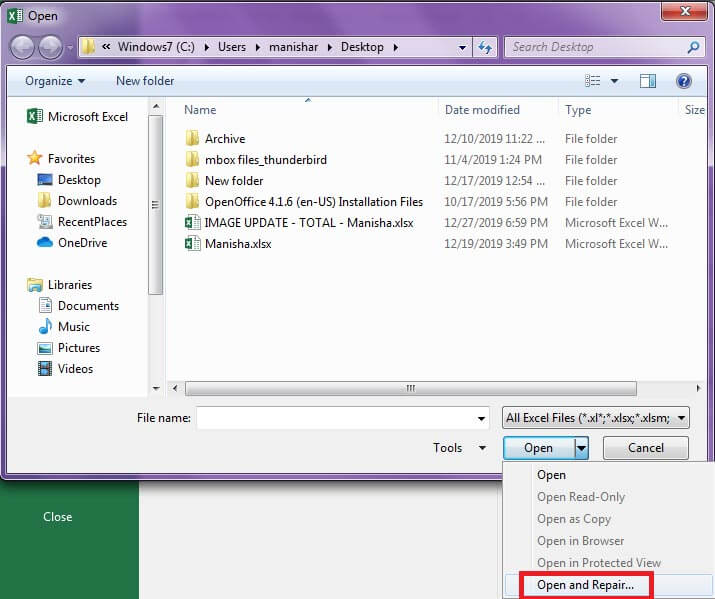
Task: Select Open in the dropdown menu
Action: point(551,475)
